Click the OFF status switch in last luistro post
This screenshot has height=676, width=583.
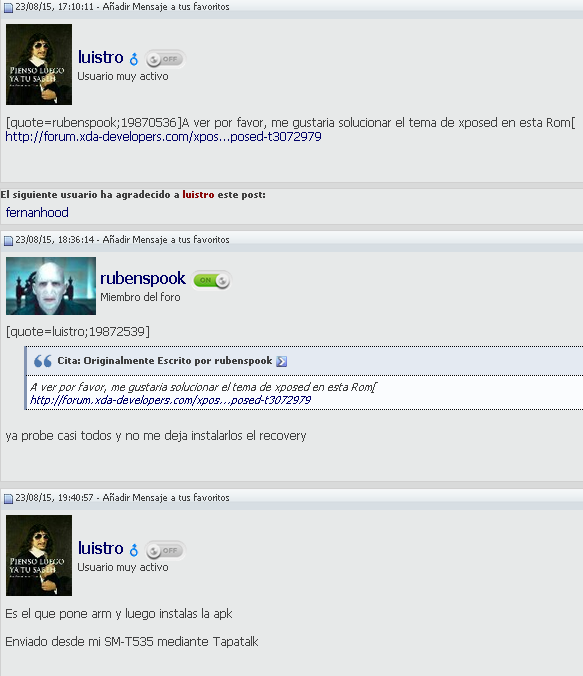[165, 551]
